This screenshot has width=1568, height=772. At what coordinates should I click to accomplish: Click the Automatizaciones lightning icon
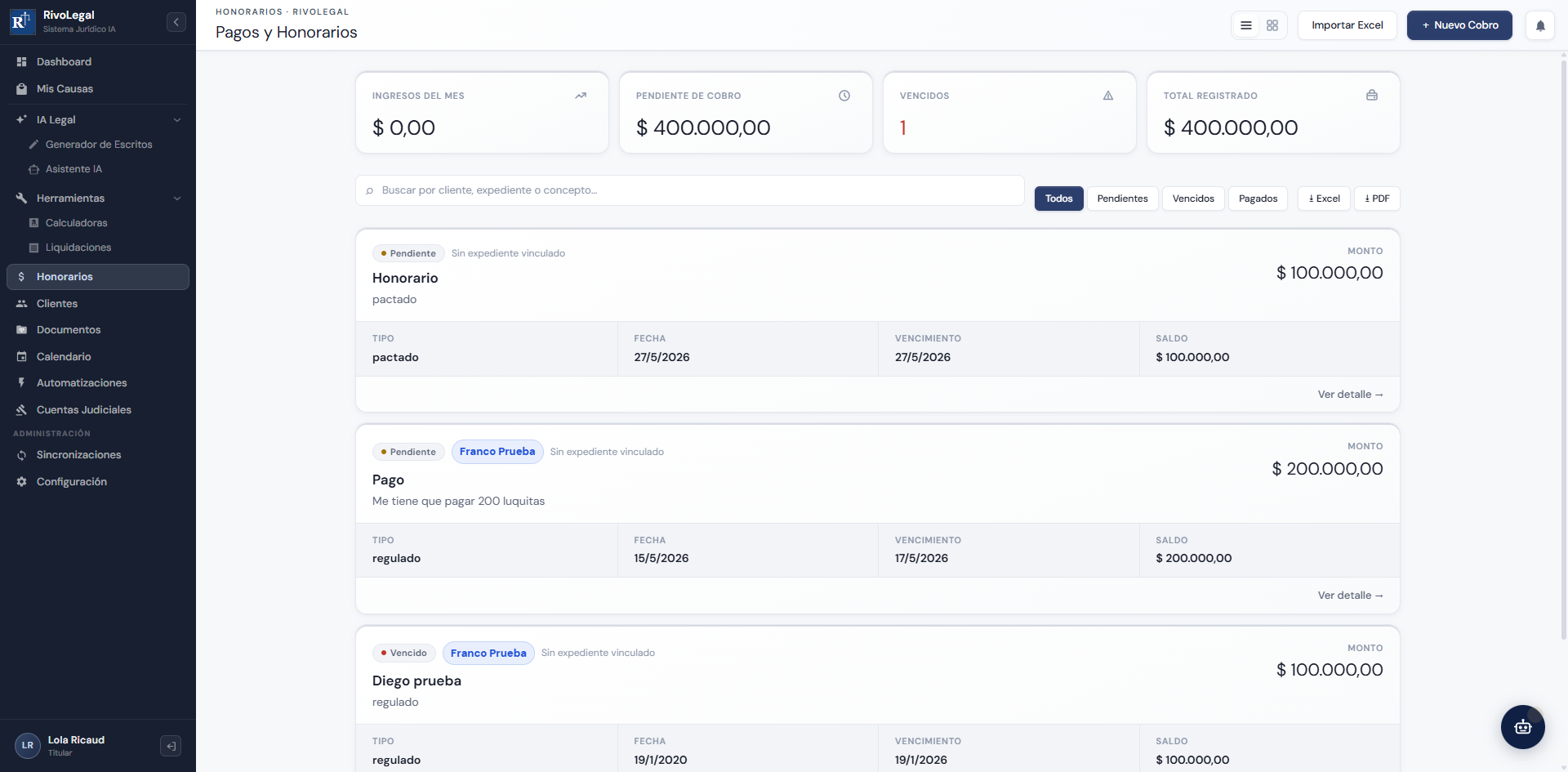click(x=22, y=383)
